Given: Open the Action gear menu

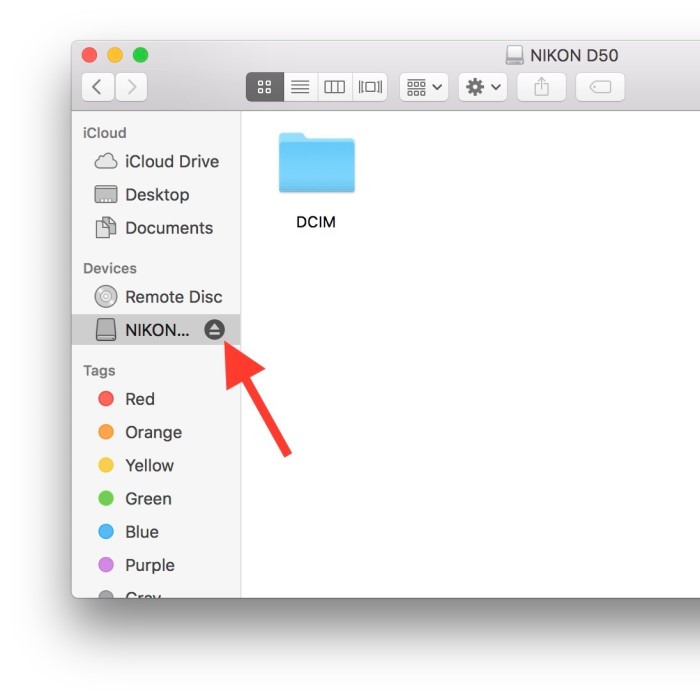Looking at the screenshot, I should pos(483,87).
